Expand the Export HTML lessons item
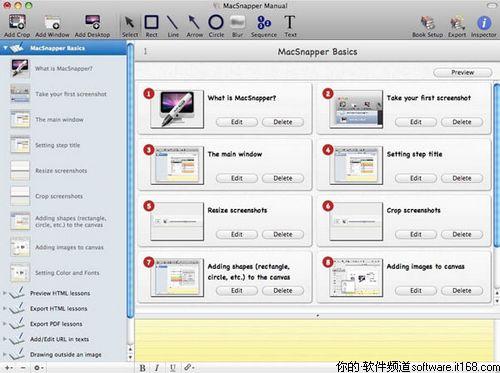Screen dimensions: 500x373 pos(4,309)
